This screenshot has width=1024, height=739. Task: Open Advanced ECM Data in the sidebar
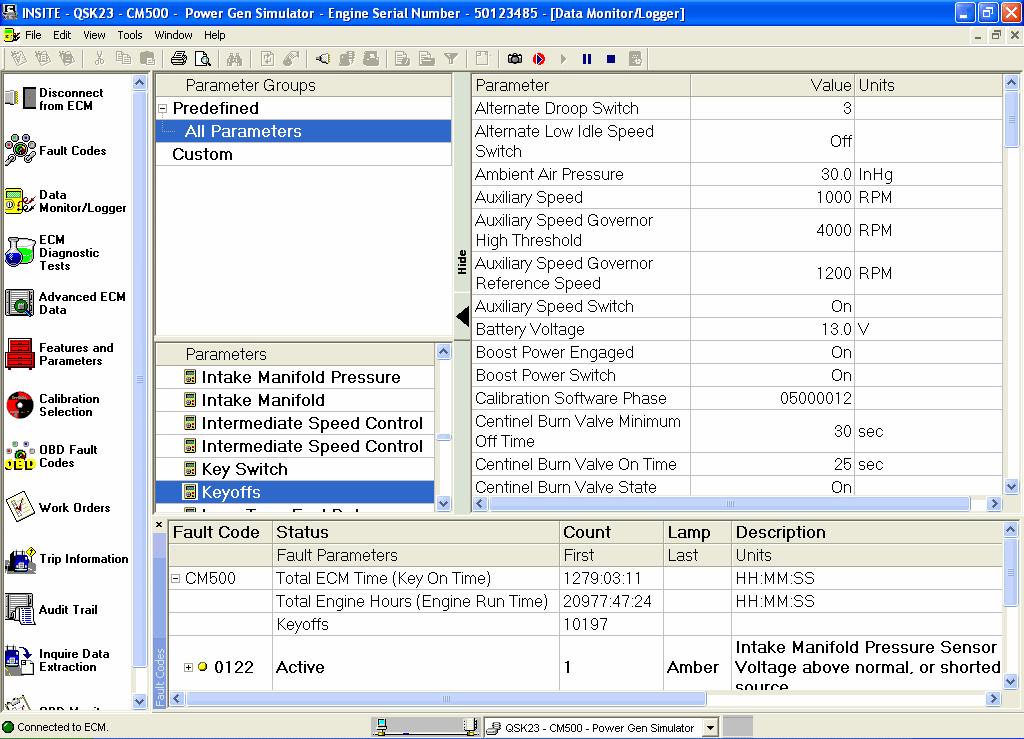[x=65, y=303]
